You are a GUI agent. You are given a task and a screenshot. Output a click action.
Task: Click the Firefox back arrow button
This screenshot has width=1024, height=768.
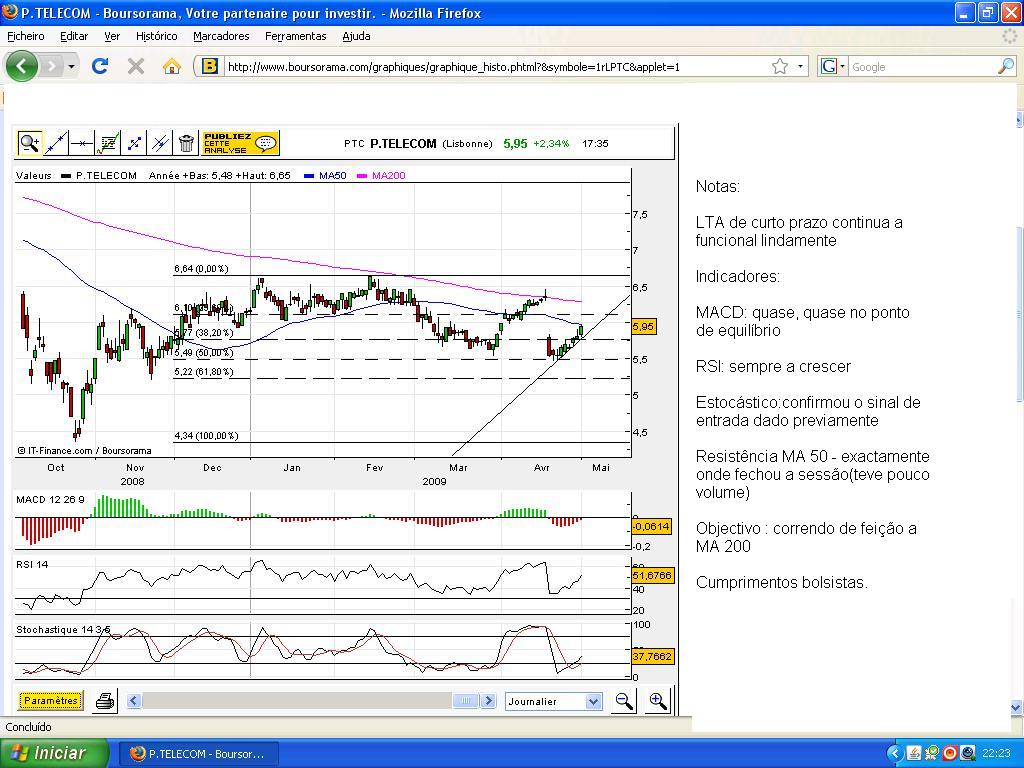(22, 66)
